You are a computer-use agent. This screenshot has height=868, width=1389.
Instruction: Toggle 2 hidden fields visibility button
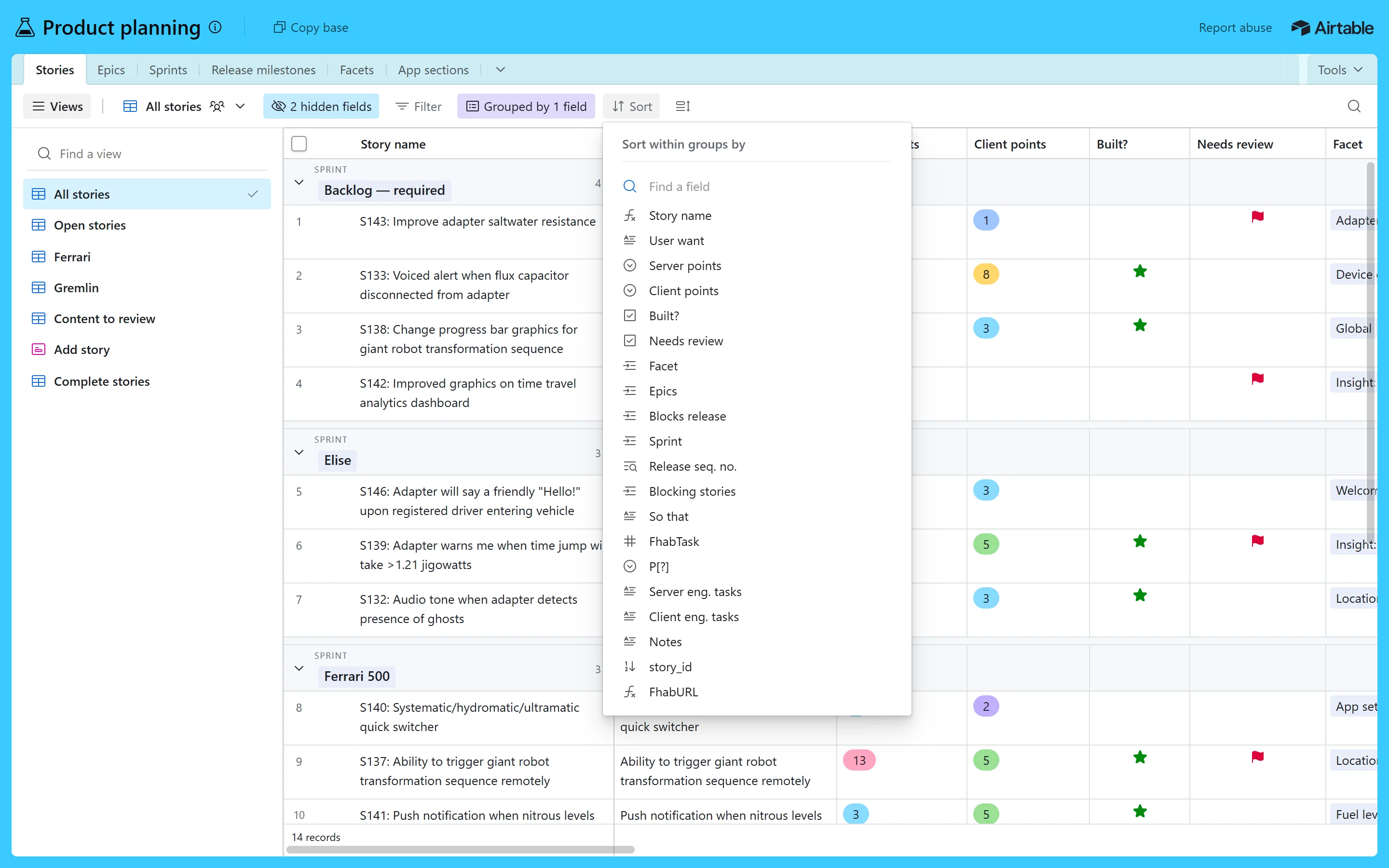321,106
